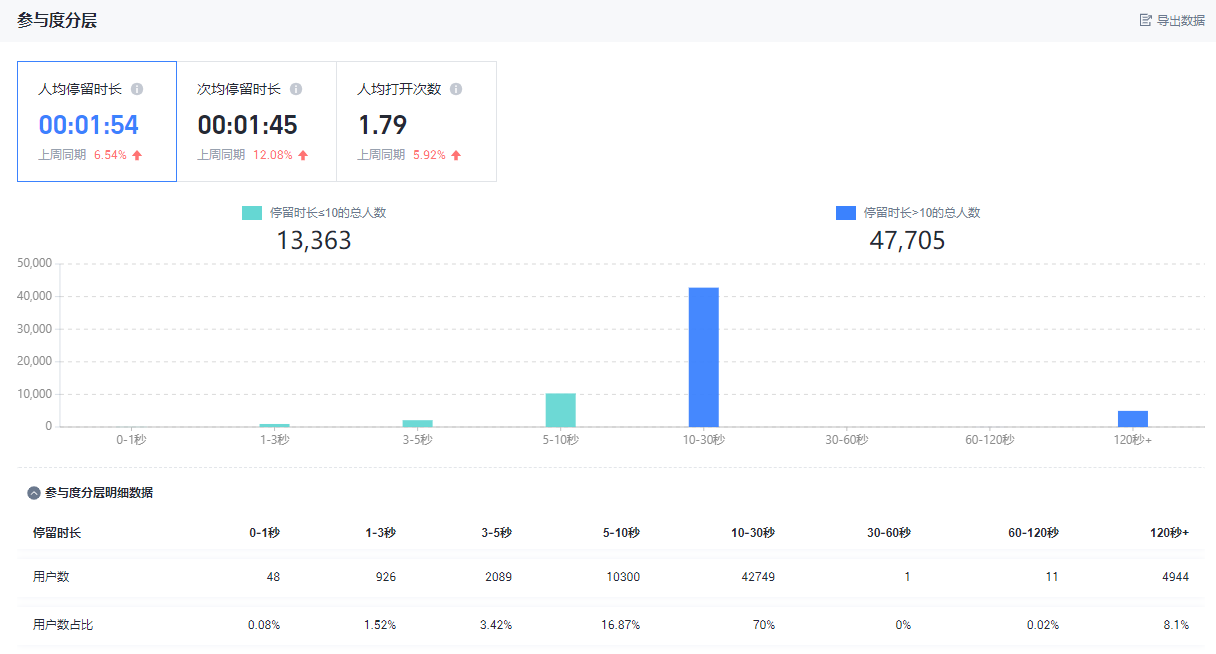
Task: Click red up arrow next to 12.08%
Action: pyautogui.click(x=303, y=155)
